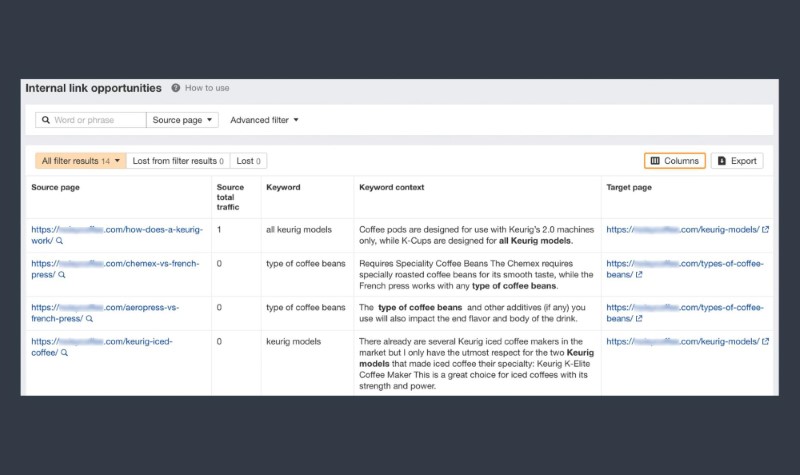Select the 'all keurig models' keyword cell
This screenshot has height=475, width=800.
click(x=299, y=230)
